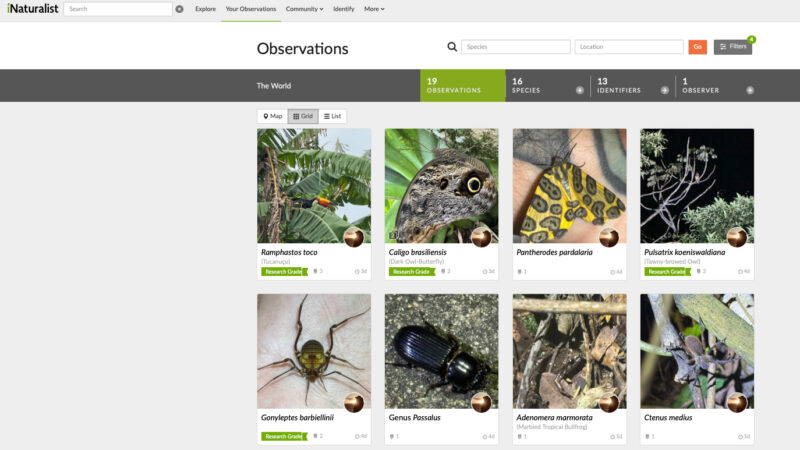Select the 19 Observations tab
This screenshot has width=800, height=450.
coord(463,86)
